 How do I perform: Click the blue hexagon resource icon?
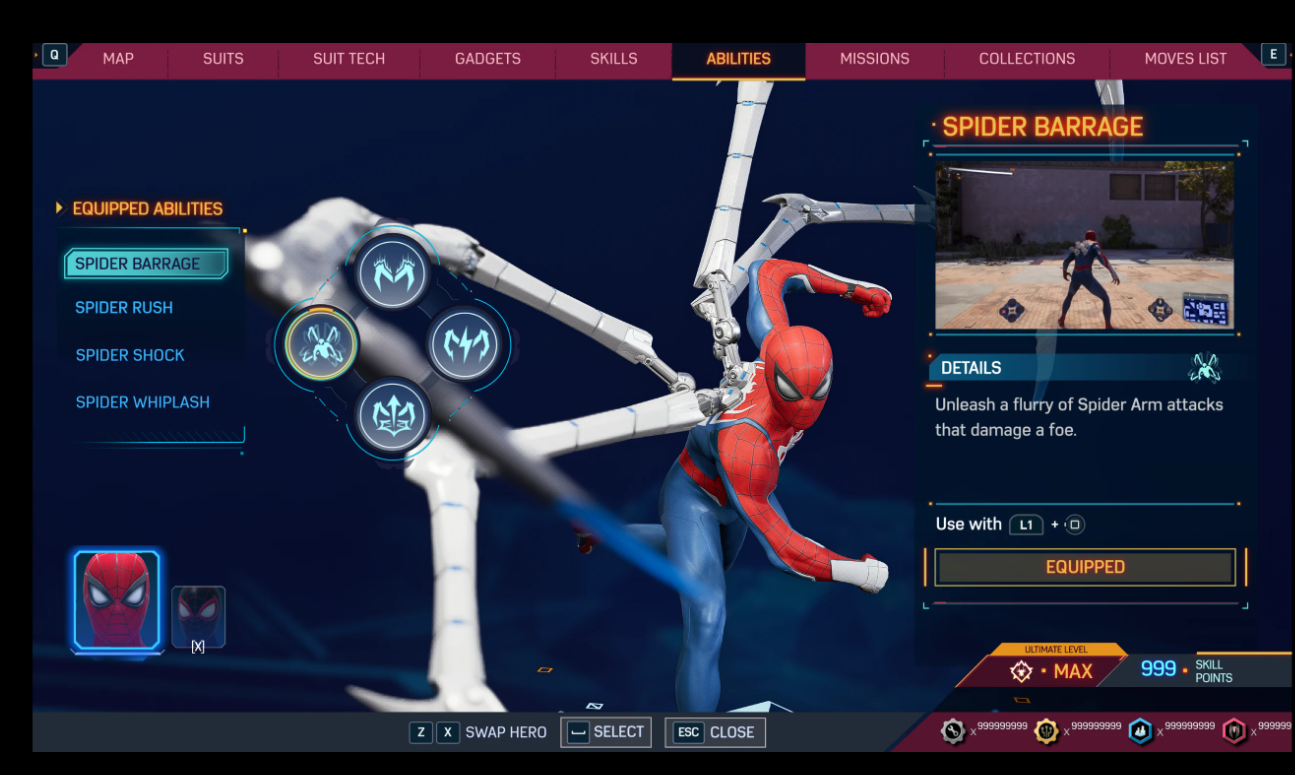click(x=1141, y=731)
